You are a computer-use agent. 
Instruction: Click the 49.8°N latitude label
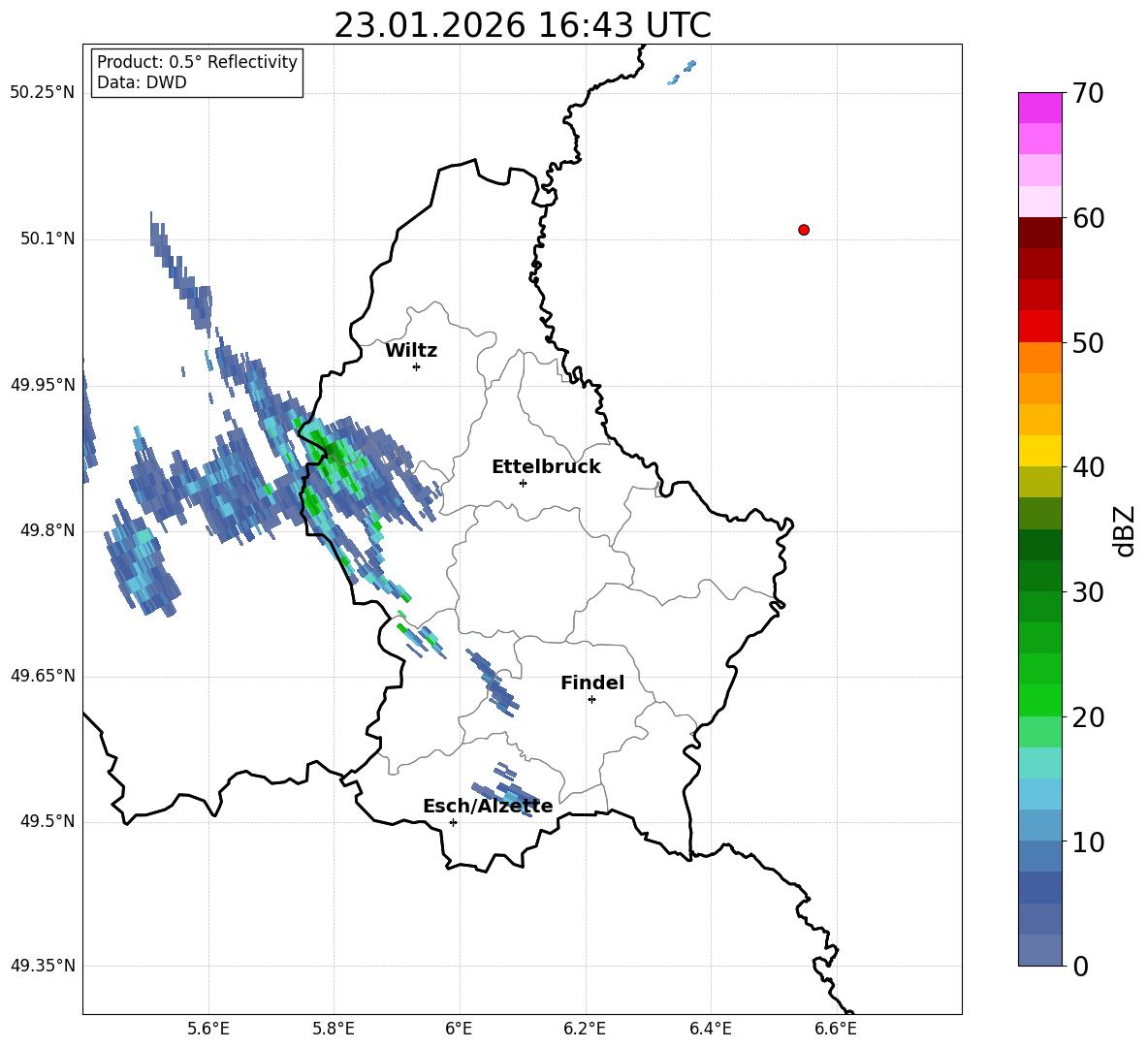click(x=48, y=530)
